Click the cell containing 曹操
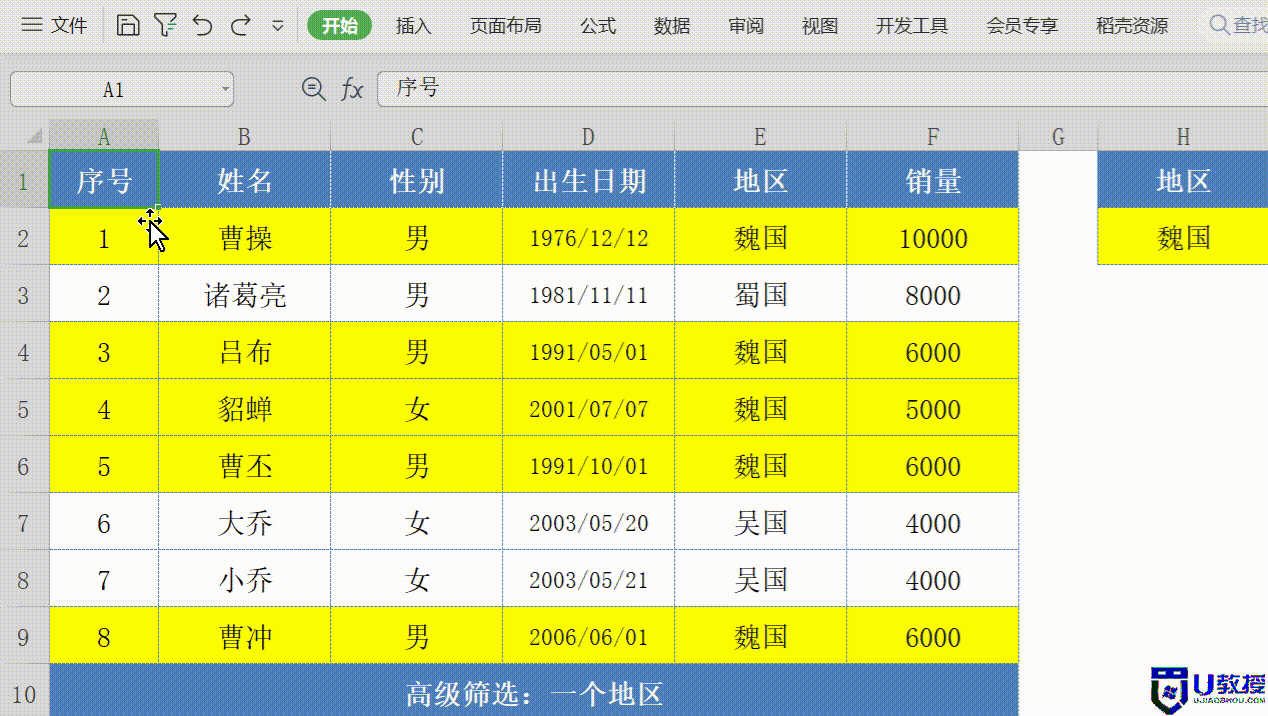The height and width of the screenshot is (716, 1268). pos(245,237)
